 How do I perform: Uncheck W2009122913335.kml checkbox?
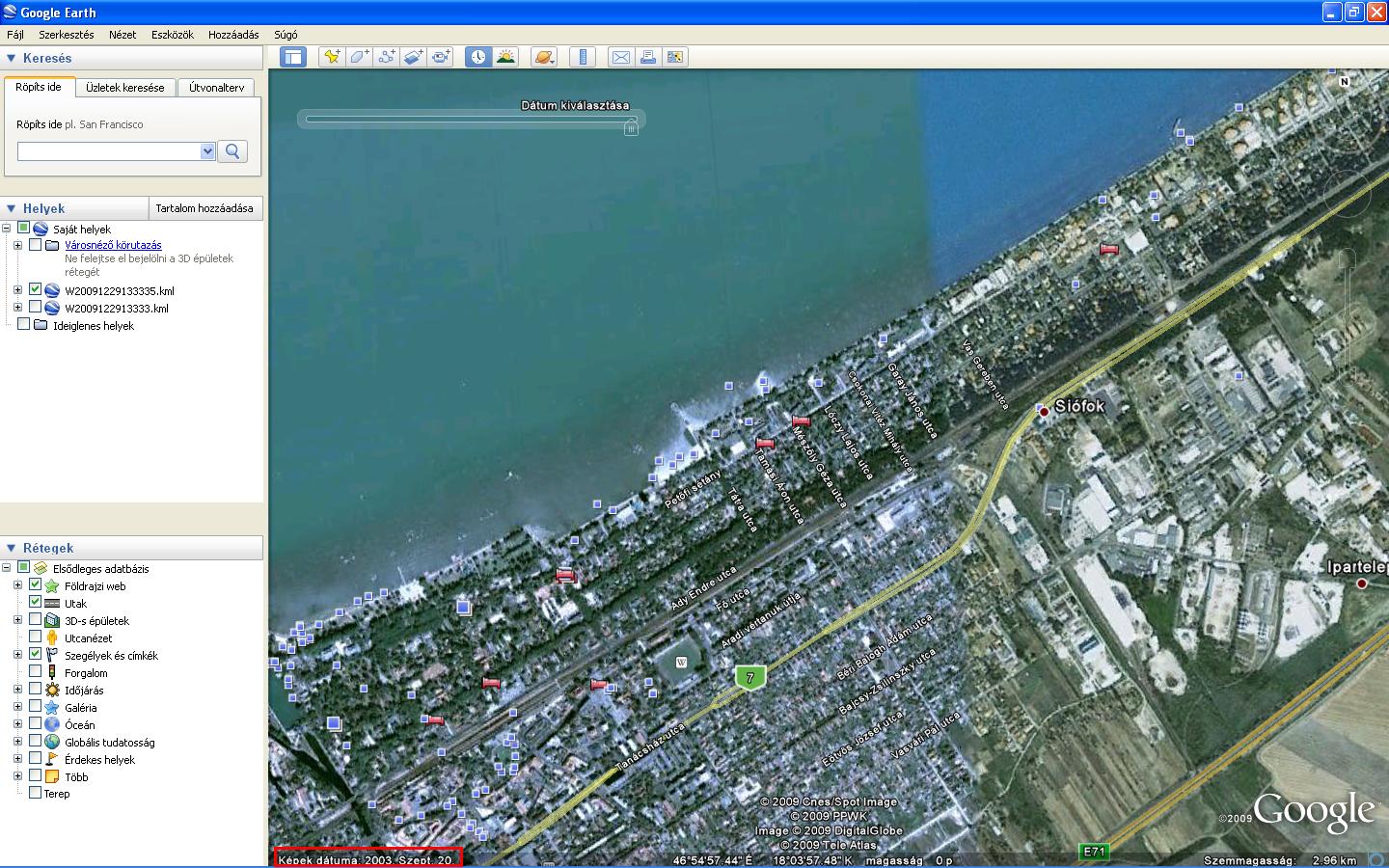click(x=36, y=289)
